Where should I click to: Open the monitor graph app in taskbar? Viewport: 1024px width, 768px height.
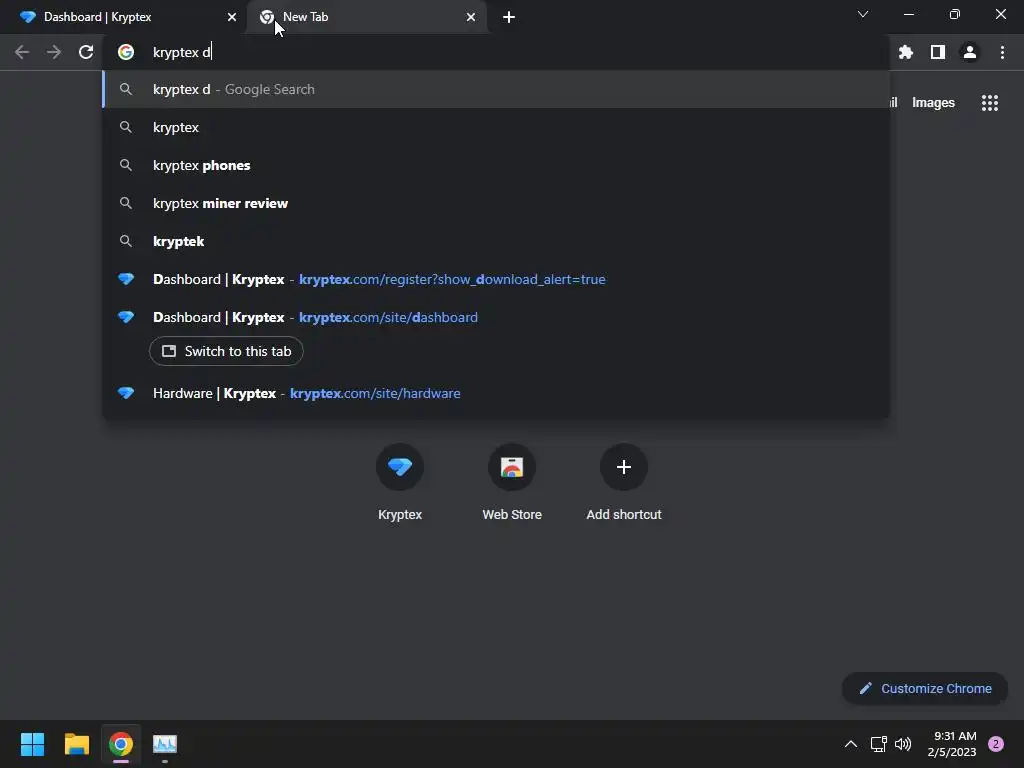[165, 744]
